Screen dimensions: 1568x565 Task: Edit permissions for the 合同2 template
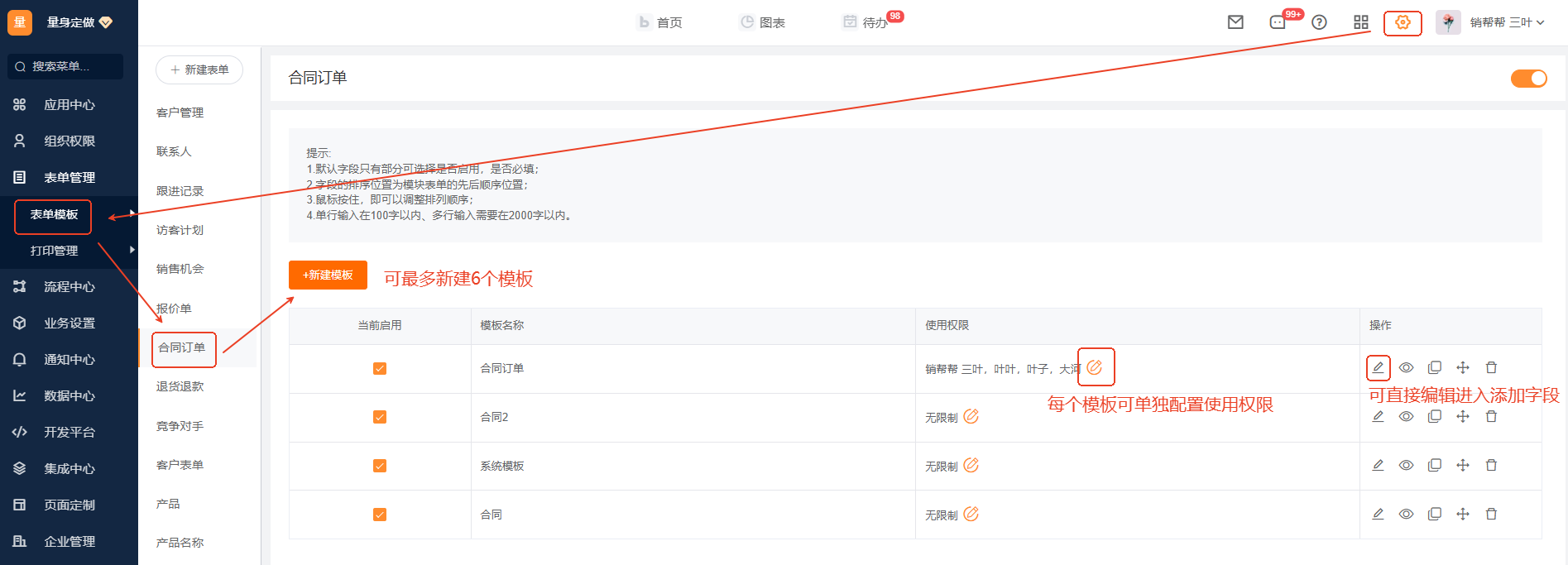[x=971, y=416]
